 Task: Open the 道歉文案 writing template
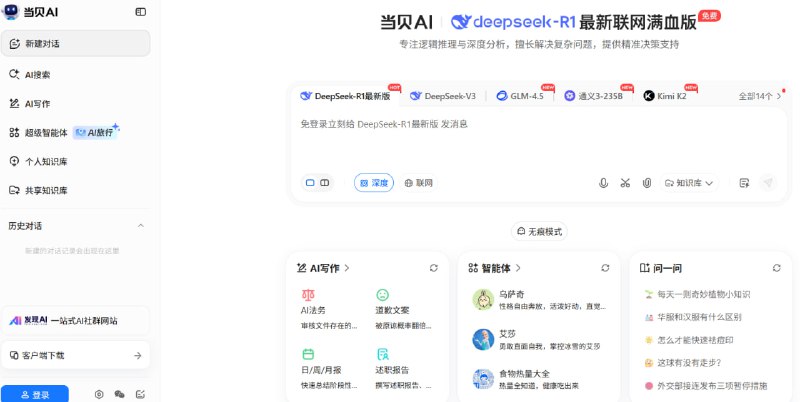[x=405, y=310]
